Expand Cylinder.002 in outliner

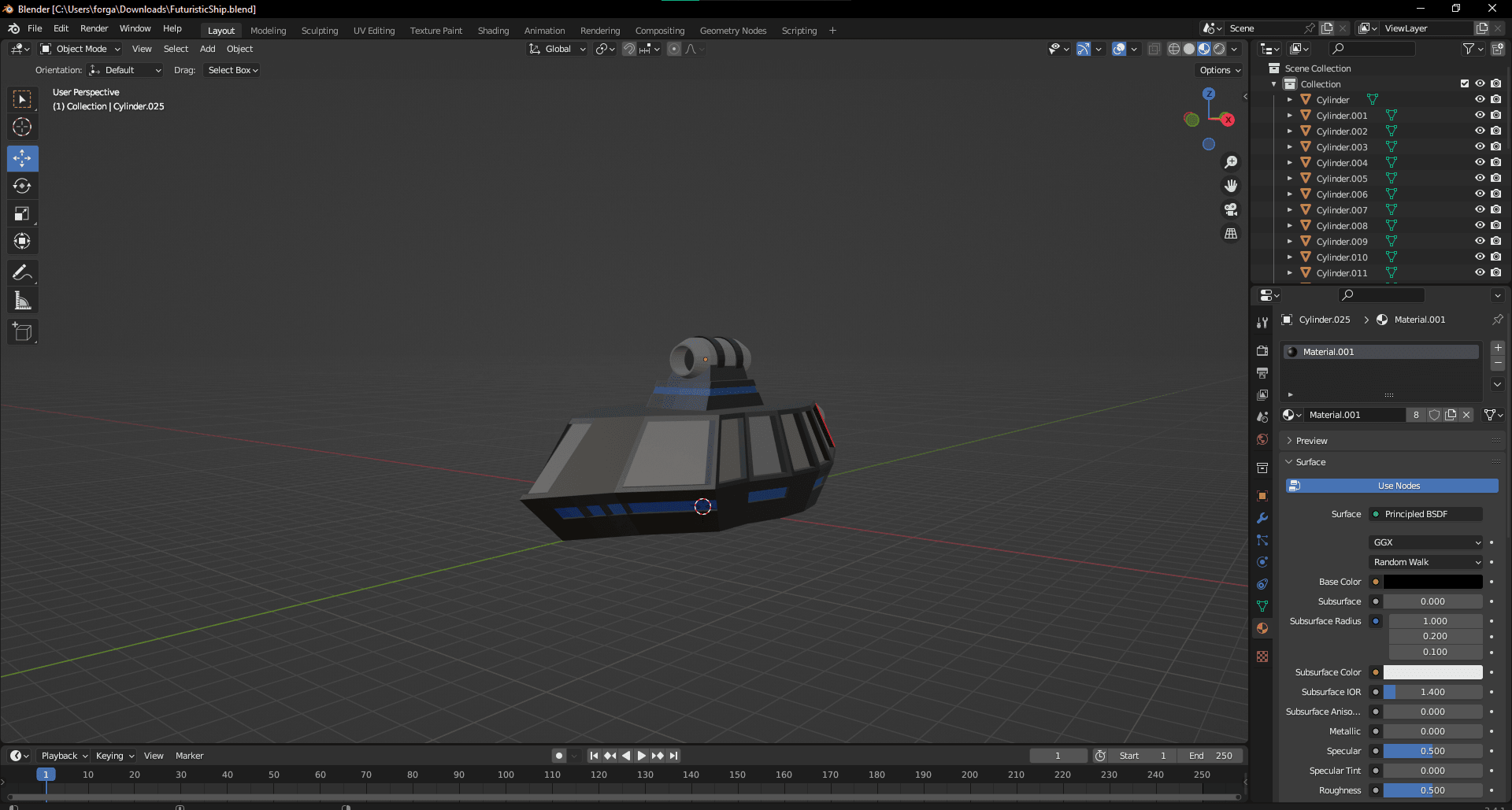pos(1289,131)
